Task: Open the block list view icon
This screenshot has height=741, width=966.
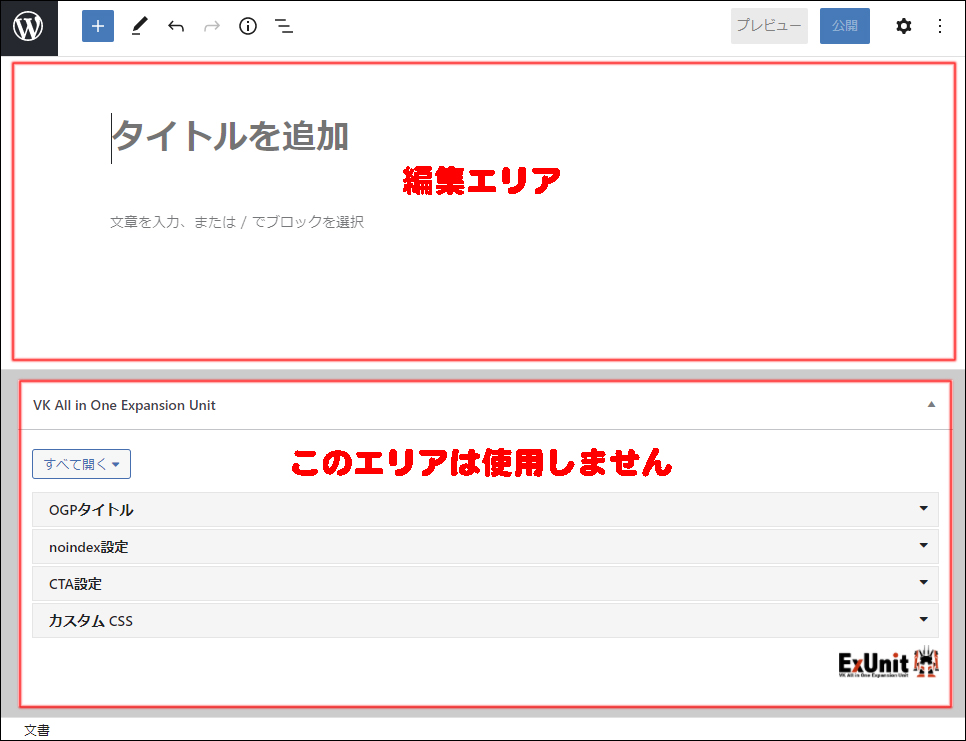Action: point(284,27)
